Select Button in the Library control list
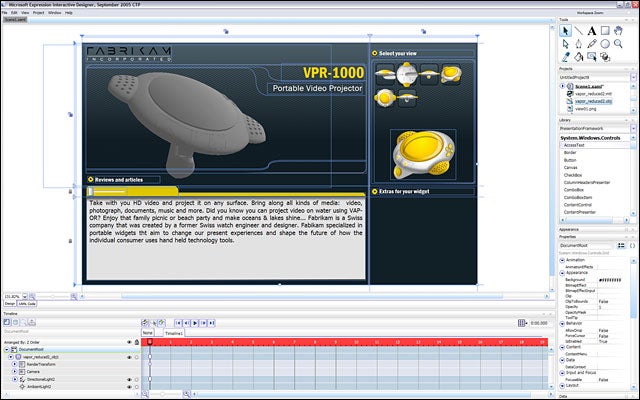 (x=570, y=160)
